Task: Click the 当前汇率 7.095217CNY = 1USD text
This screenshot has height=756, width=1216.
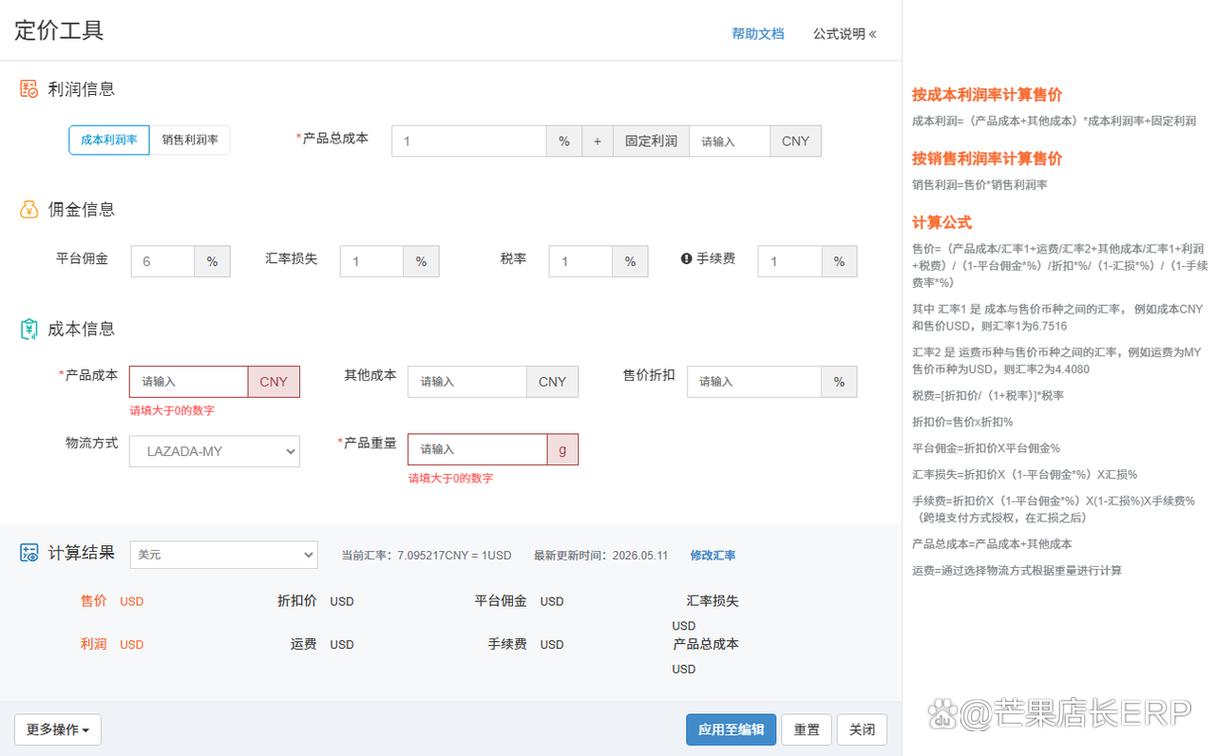Action: 426,555
